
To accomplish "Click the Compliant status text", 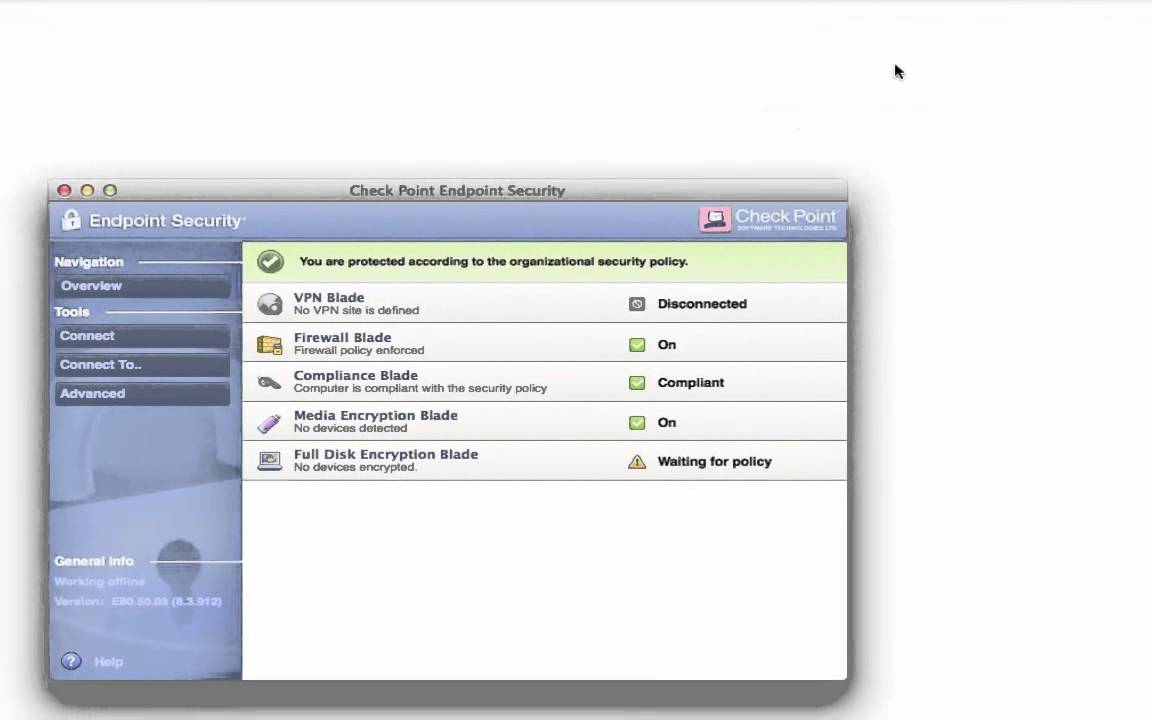I will tap(691, 383).
